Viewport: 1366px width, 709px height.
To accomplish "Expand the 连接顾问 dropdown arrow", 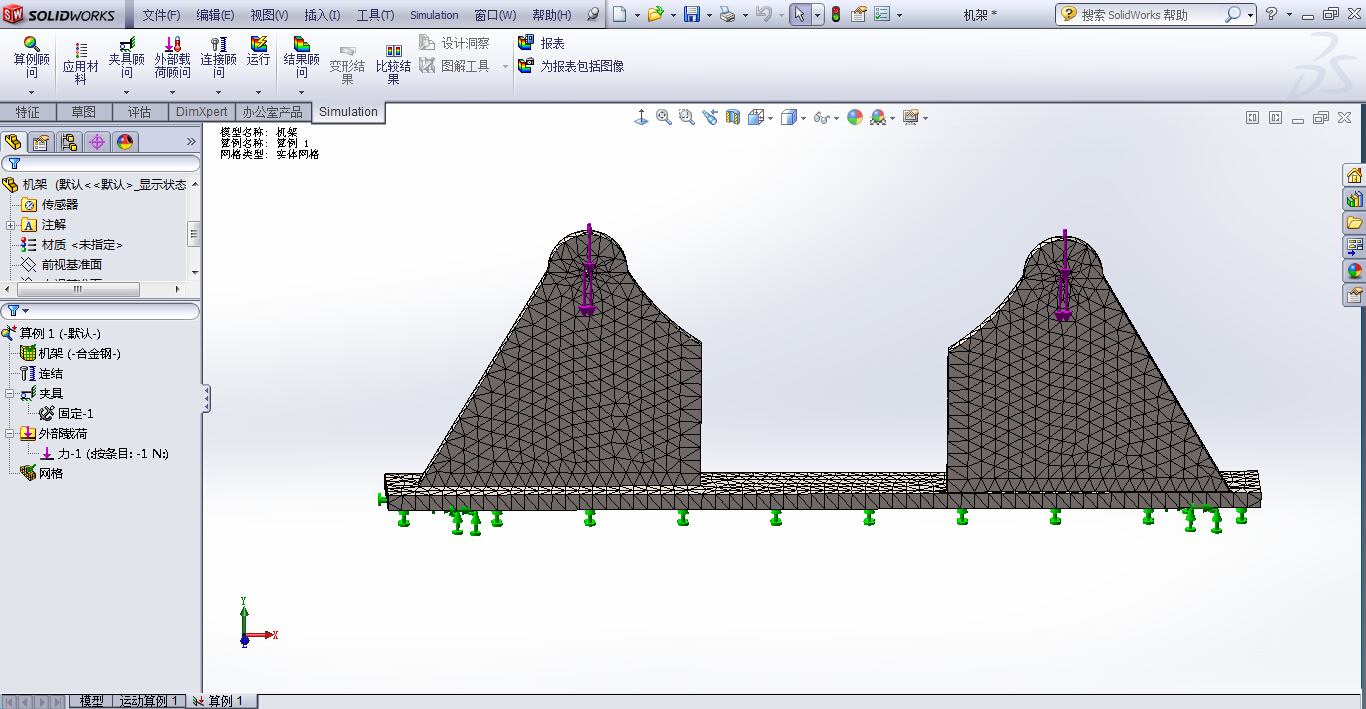I will coord(218,92).
